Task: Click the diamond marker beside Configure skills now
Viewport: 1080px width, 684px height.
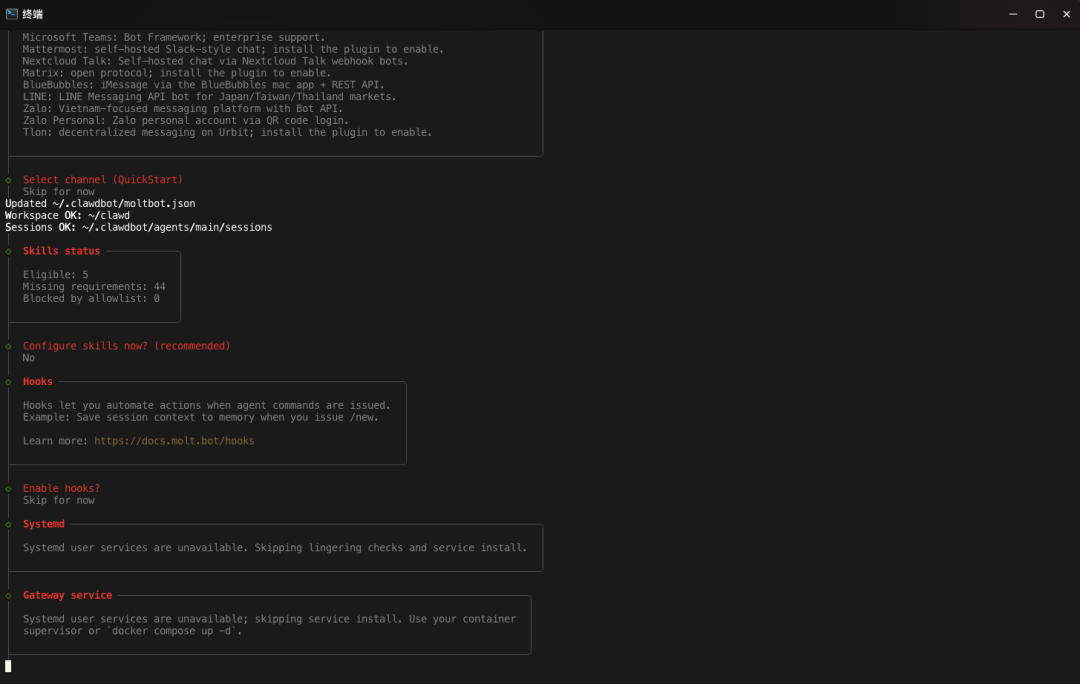Action: coord(9,346)
